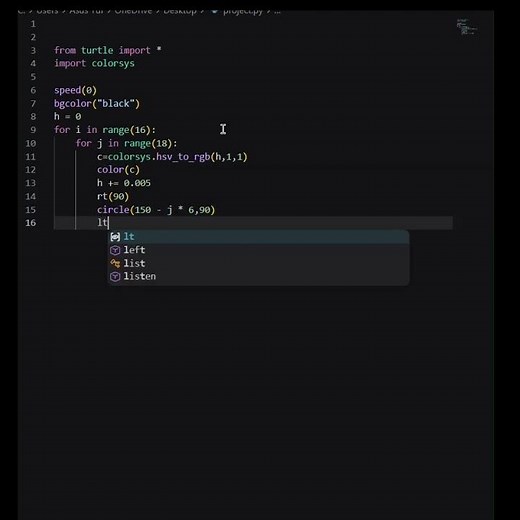Screen dimensions: 520x520
Task: Click the 'h += 0.005' statement
Action: [124, 183]
